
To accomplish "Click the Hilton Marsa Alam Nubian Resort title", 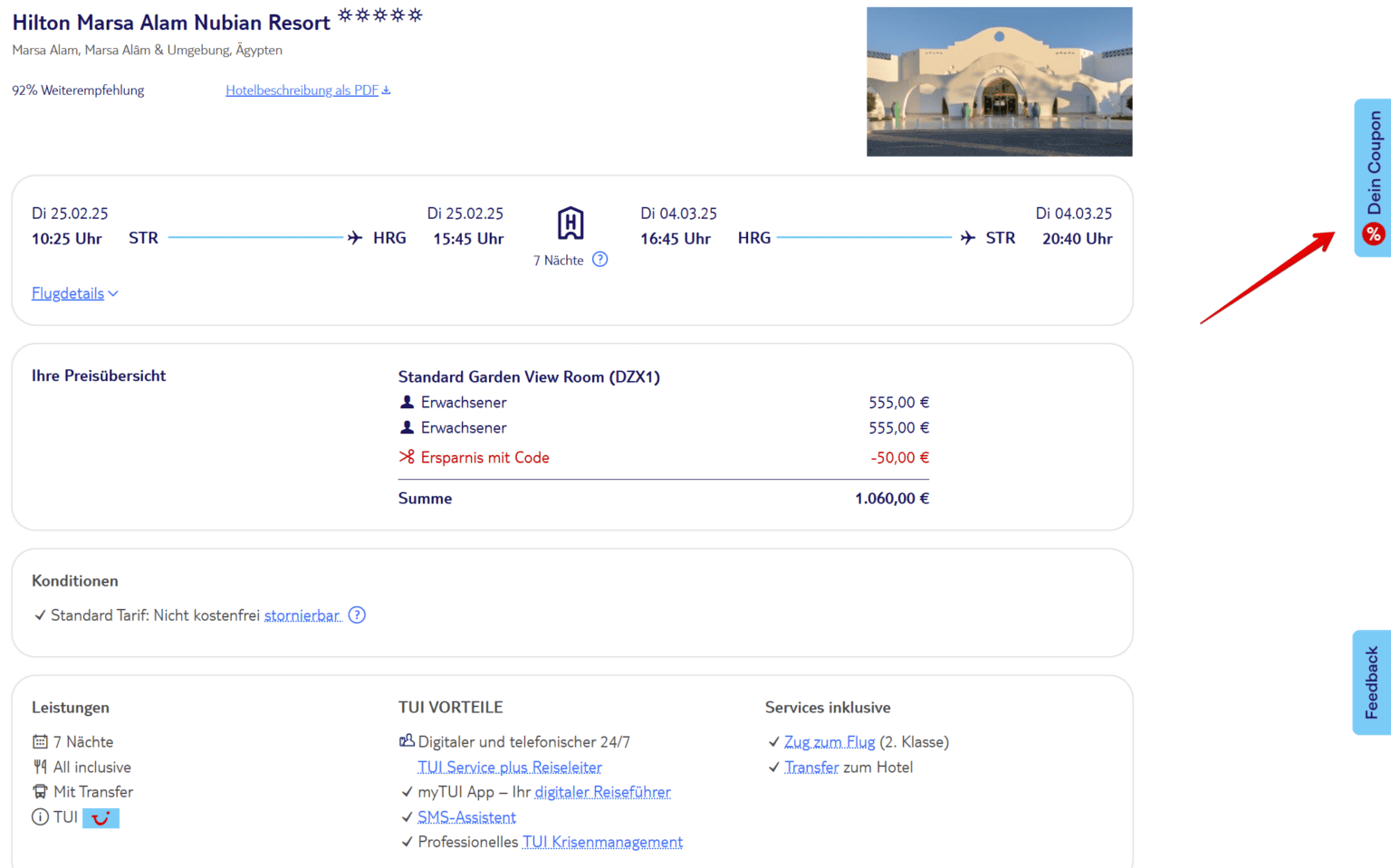I will [171, 23].
